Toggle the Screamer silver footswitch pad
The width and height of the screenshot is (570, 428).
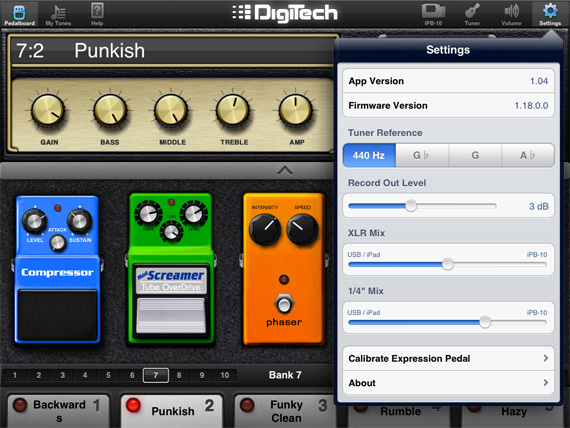[x=171, y=315]
